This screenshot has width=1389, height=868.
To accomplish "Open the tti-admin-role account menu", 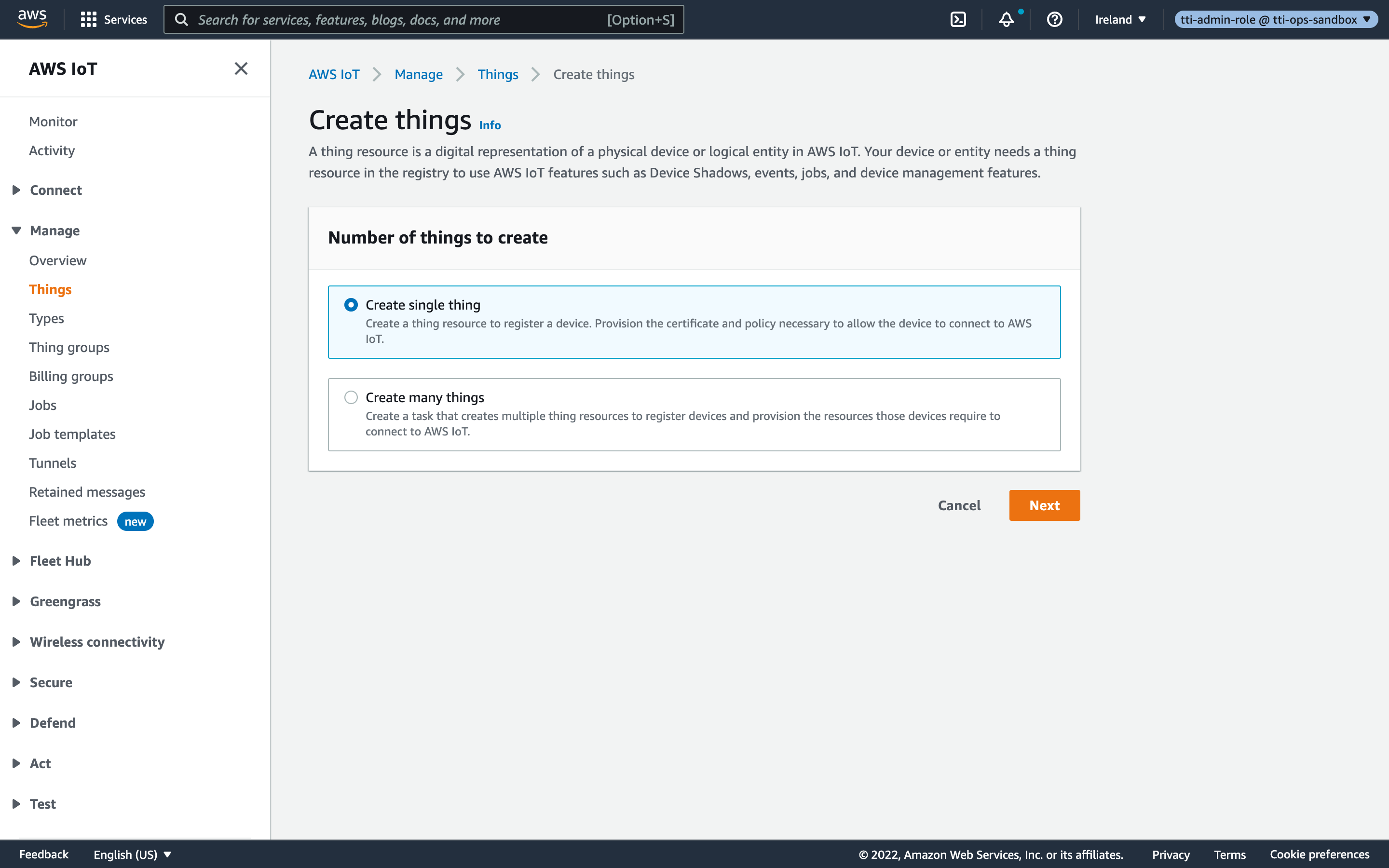I will [x=1275, y=19].
